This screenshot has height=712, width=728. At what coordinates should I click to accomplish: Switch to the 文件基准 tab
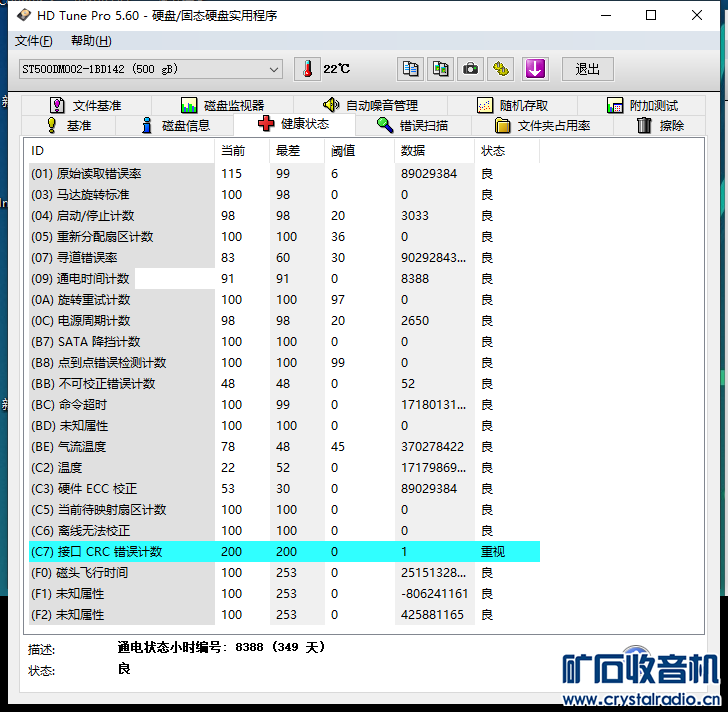(x=86, y=105)
